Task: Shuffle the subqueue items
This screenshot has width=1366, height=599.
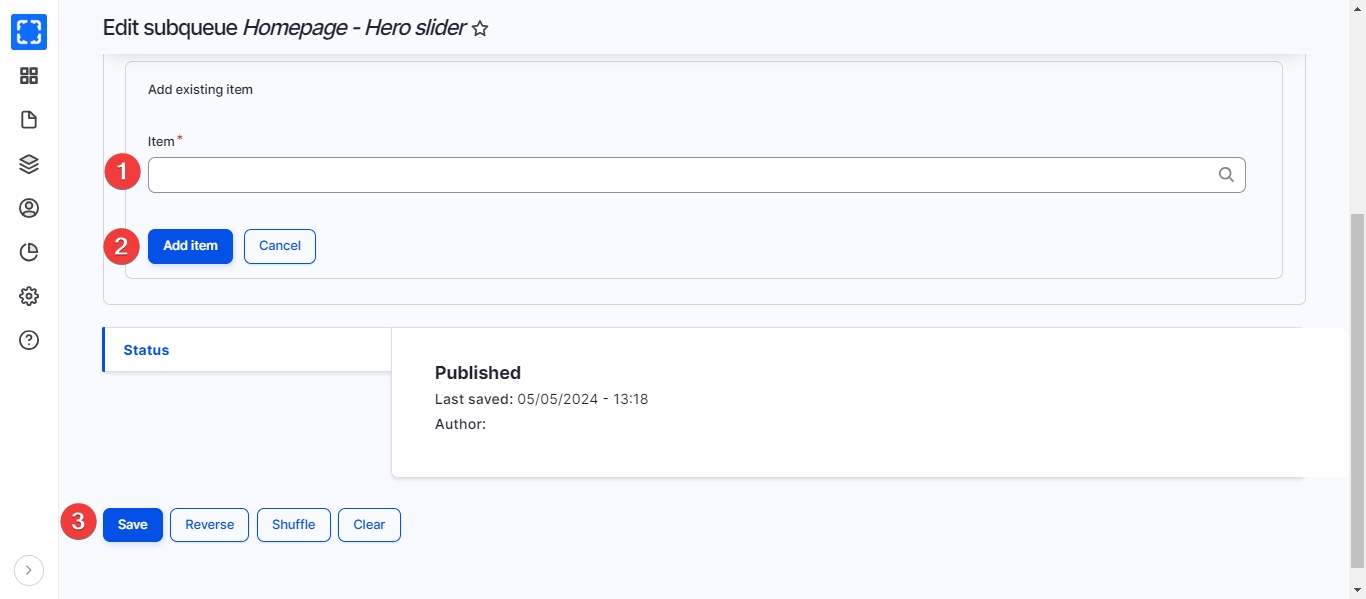Action: click(294, 525)
